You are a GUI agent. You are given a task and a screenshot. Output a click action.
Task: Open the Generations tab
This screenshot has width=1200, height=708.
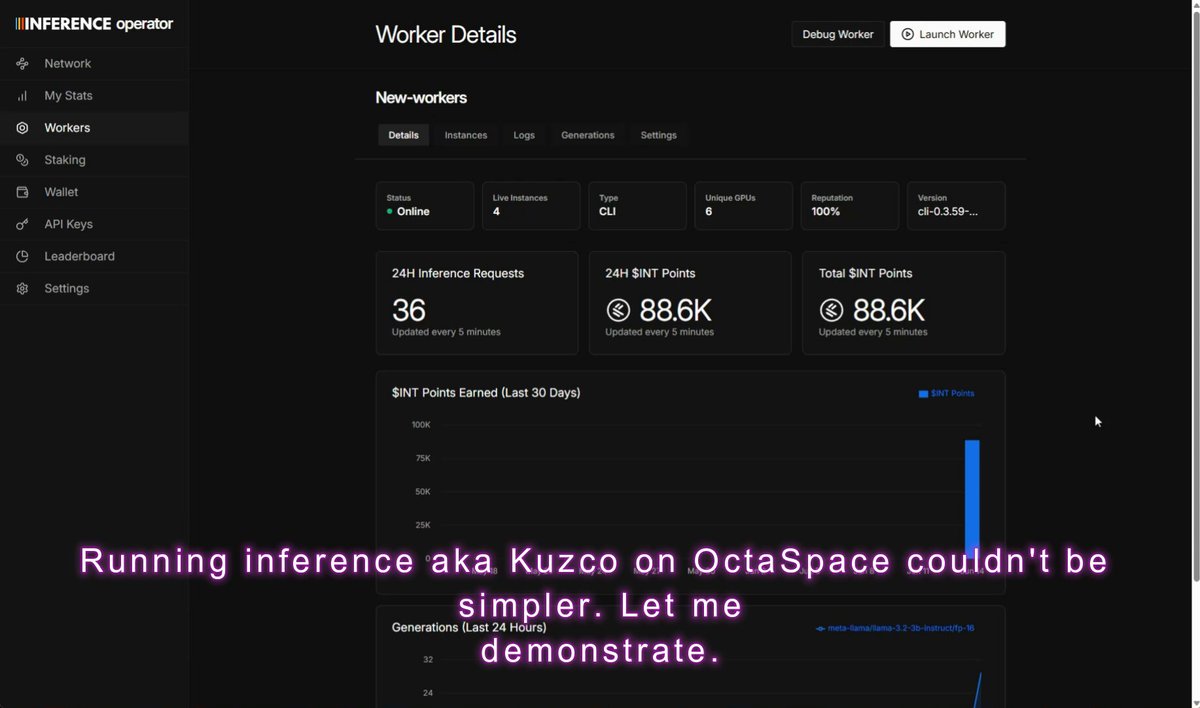[x=588, y=135]
